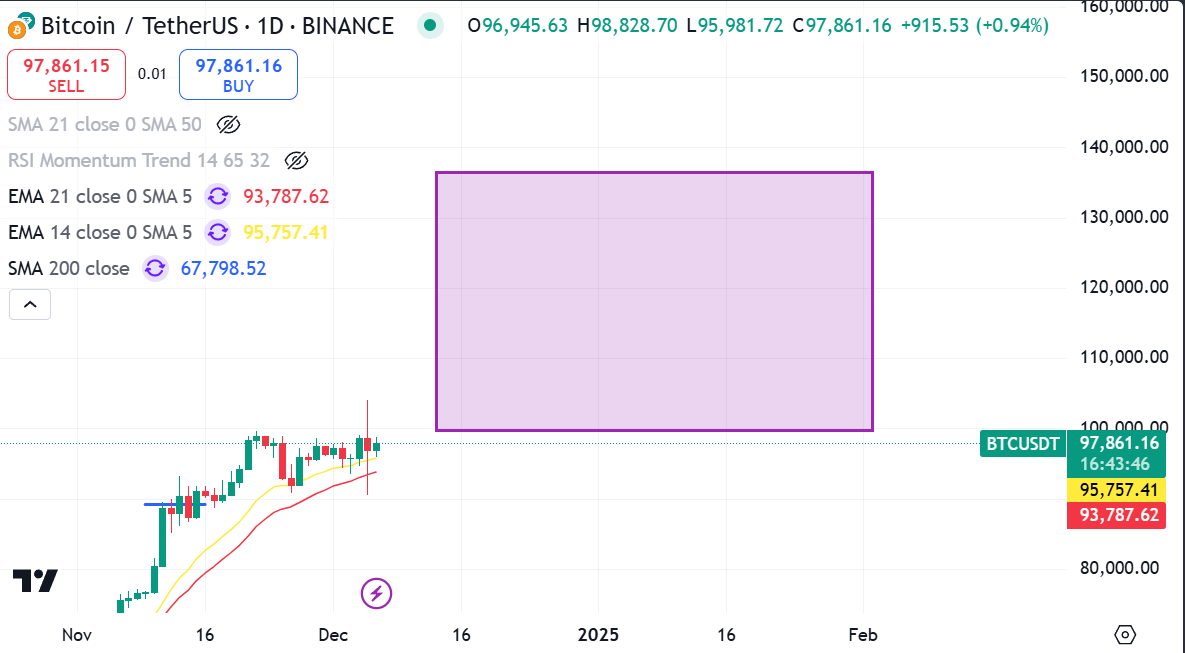Click EMA 21 refresh status icon
Image resolution: width=1185 pixels, height=653 pixels.
point(218,197)
